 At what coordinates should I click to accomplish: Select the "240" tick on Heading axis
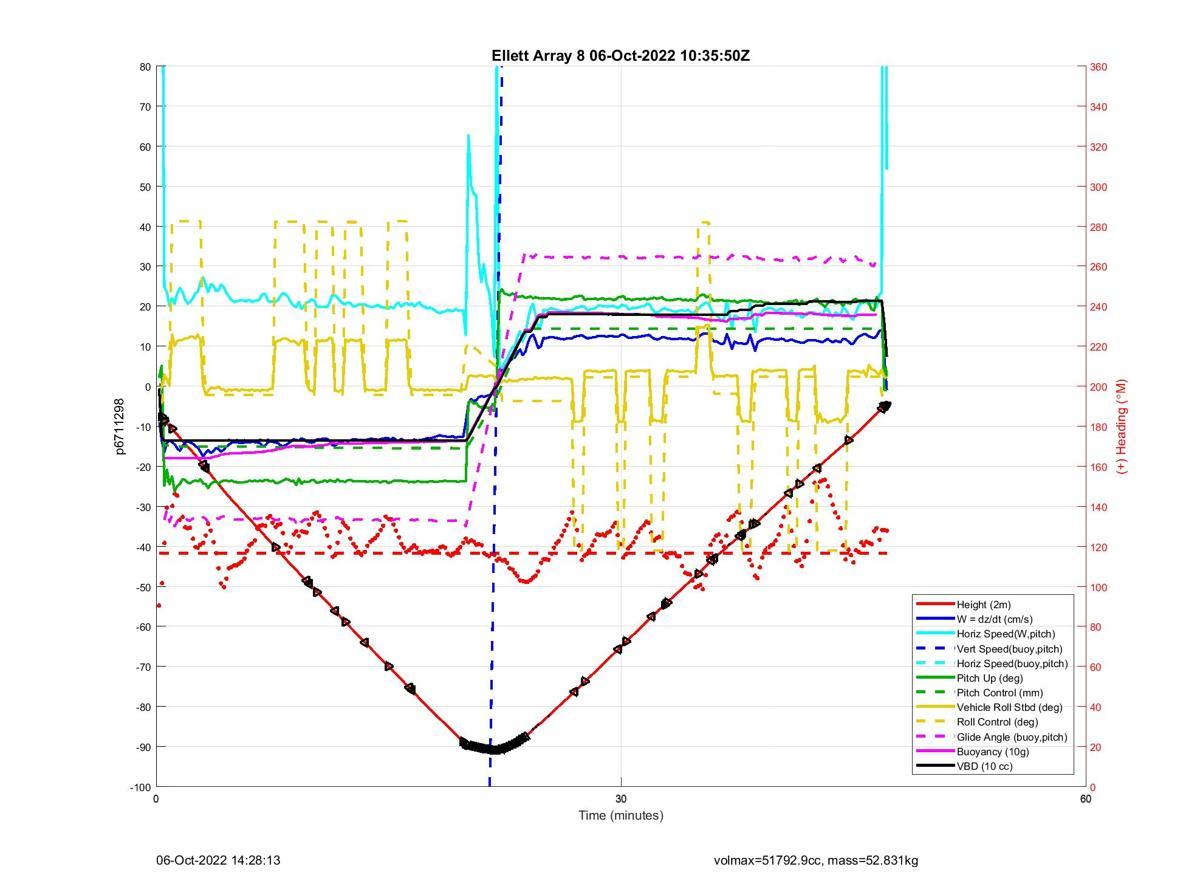(x=1098, y=307)
